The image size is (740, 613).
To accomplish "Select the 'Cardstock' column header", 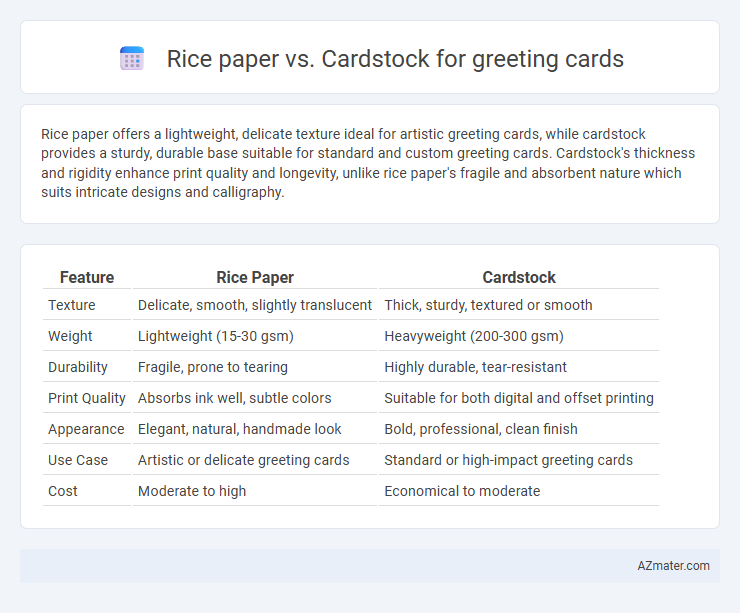I will coord(519,277).
